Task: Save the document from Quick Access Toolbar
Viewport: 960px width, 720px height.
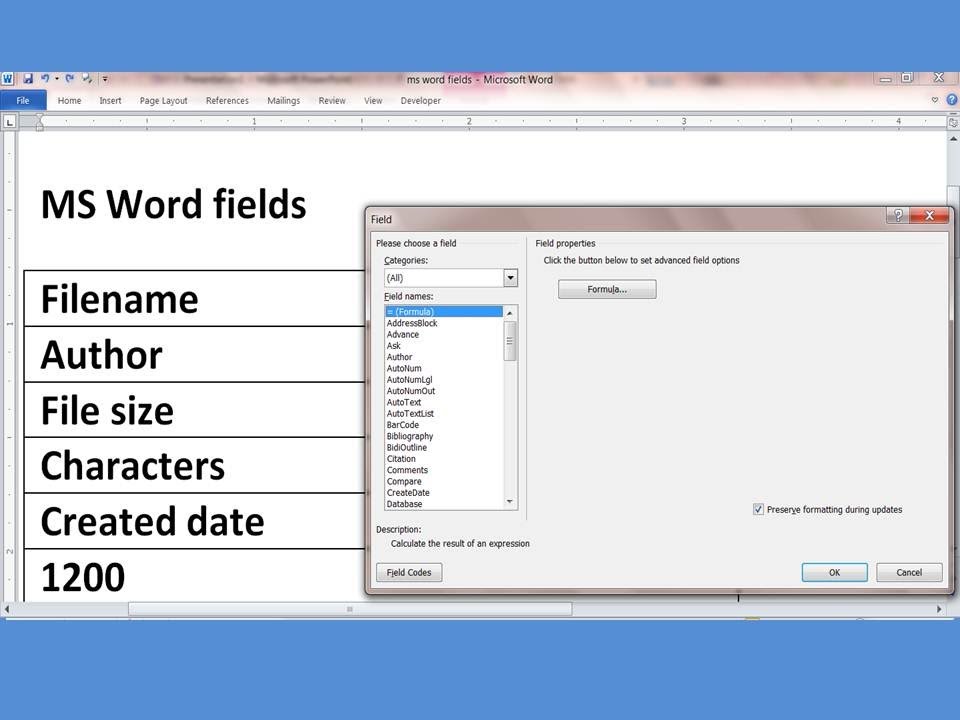Action: click(28, 79)
